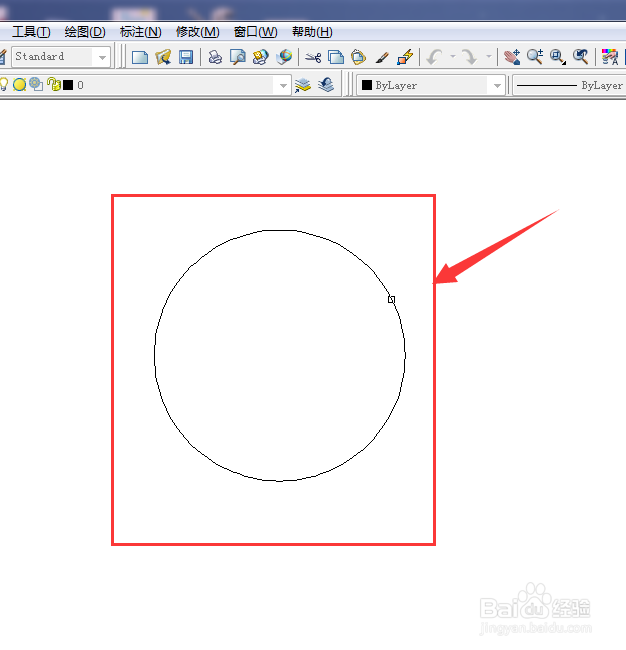The width and height of the screenshot is (626, 650).
Task: Open the 标注(N) menu
Action: click(141, 32)
